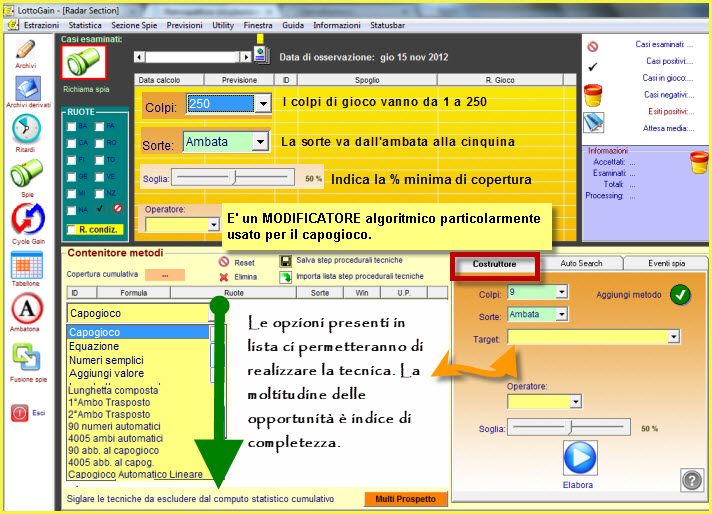Click the green Aggiungi metodo checkmark
712x514 pixels.
pyautogui.click(x=680, y=295)
